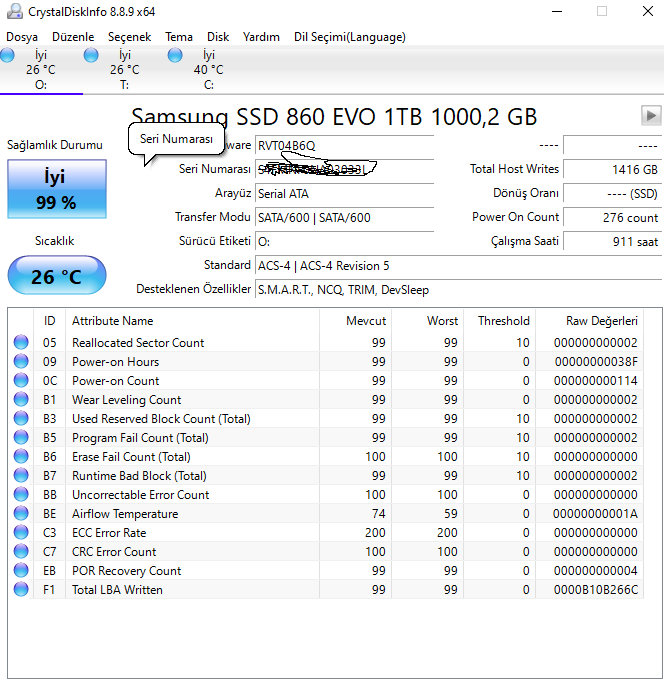The image size is (664, 679).
Task: Click the 26 °C temperature button
Action: tap(57, 275)
